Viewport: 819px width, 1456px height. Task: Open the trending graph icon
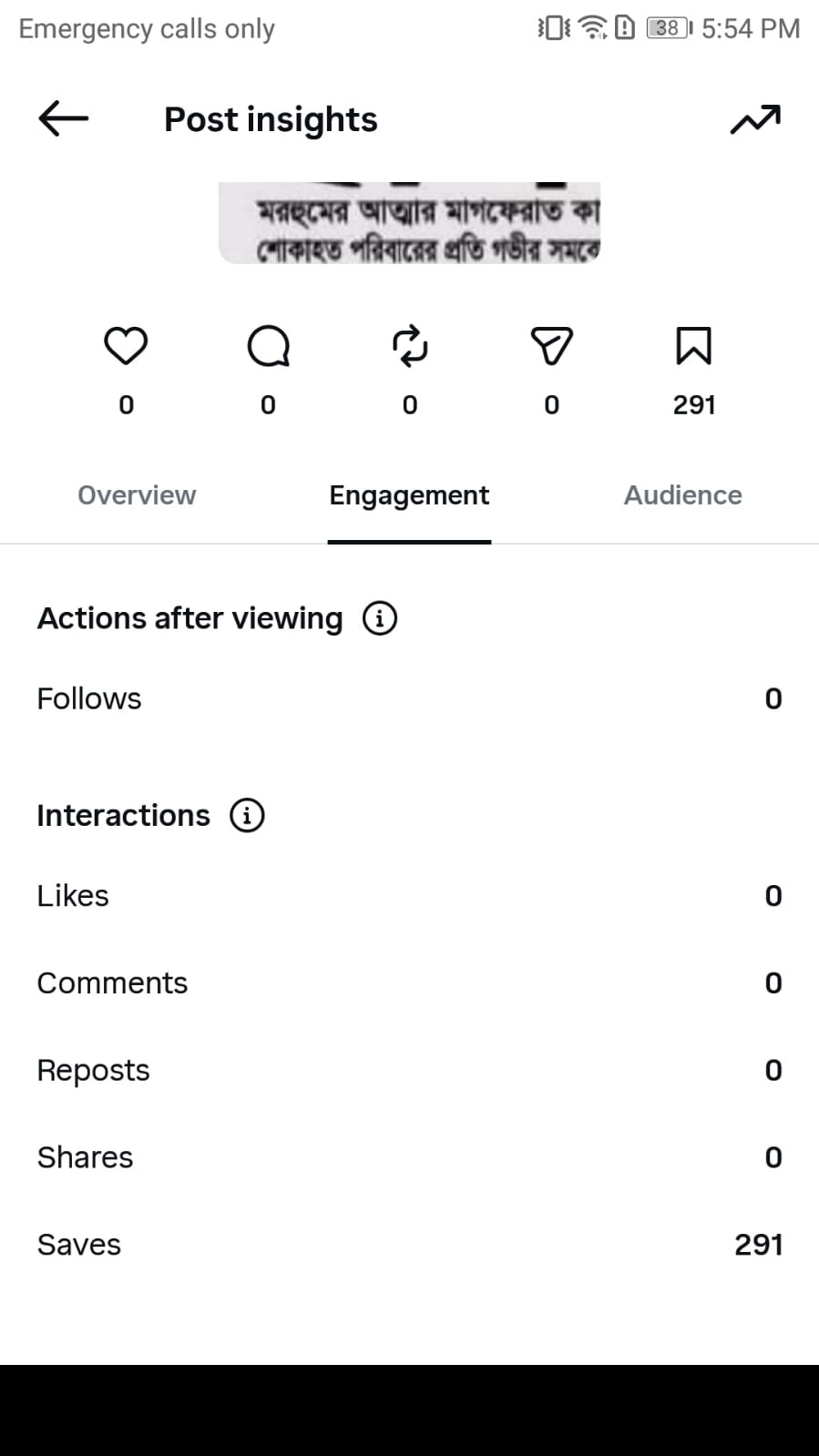click(x=755, y=119)
